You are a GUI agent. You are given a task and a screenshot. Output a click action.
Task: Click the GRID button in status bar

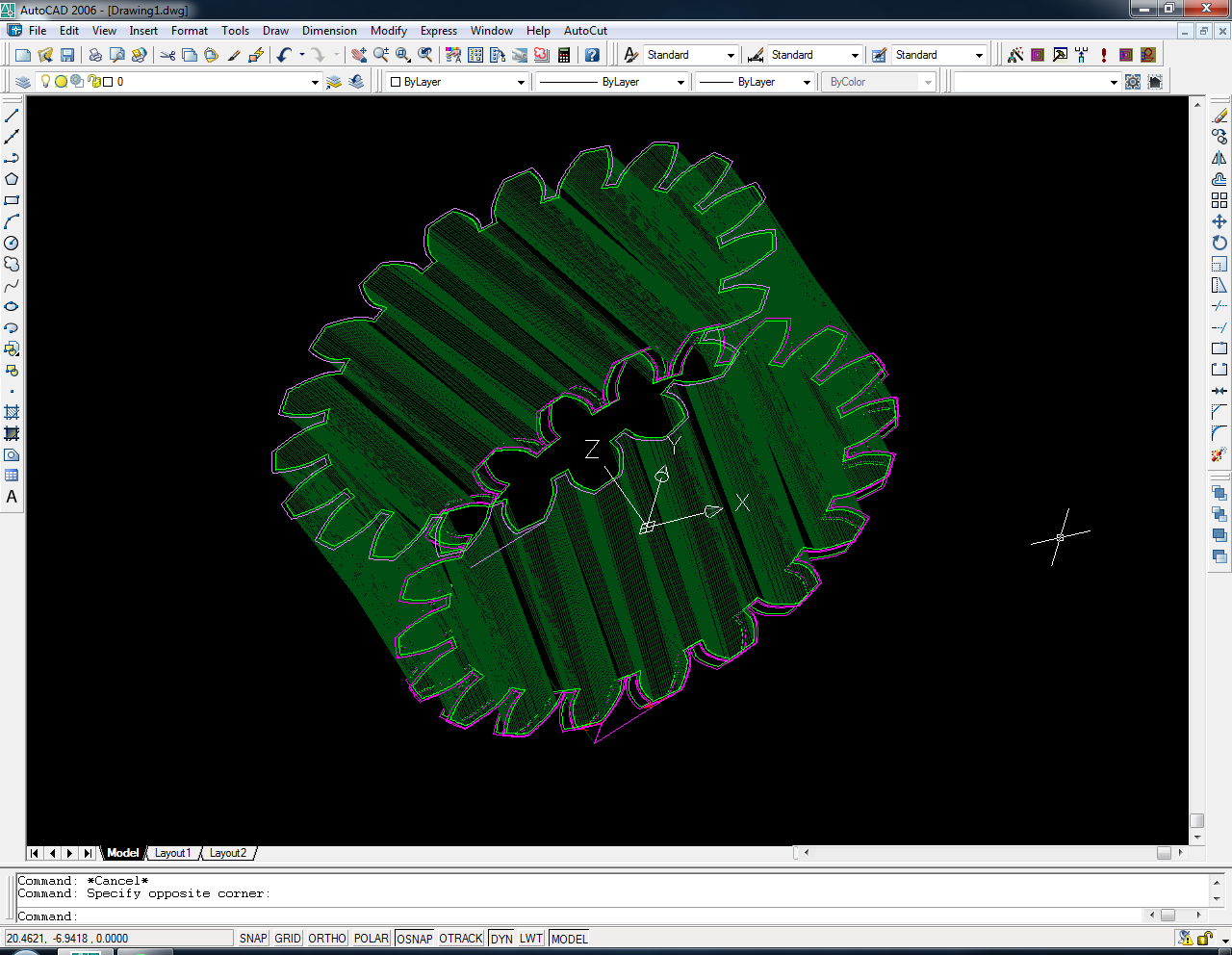(288, 939)
